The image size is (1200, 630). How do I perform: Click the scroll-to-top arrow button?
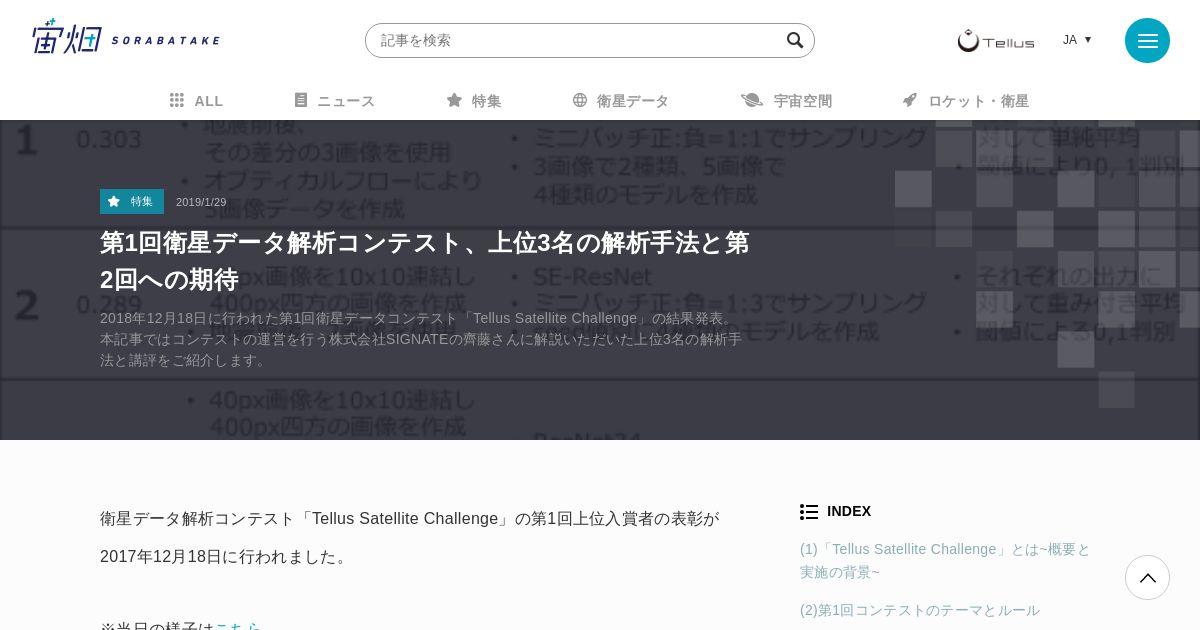[x=1147, y=577]
